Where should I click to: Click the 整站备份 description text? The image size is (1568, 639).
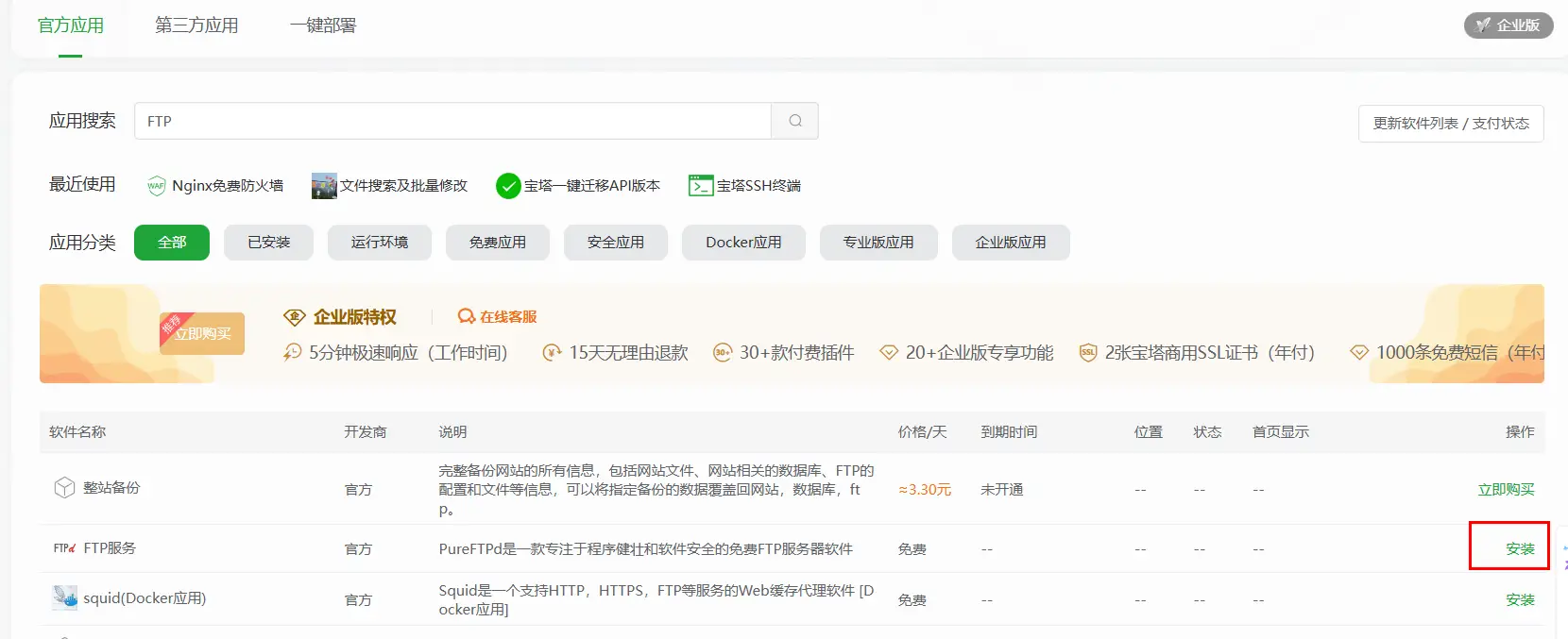656,490
